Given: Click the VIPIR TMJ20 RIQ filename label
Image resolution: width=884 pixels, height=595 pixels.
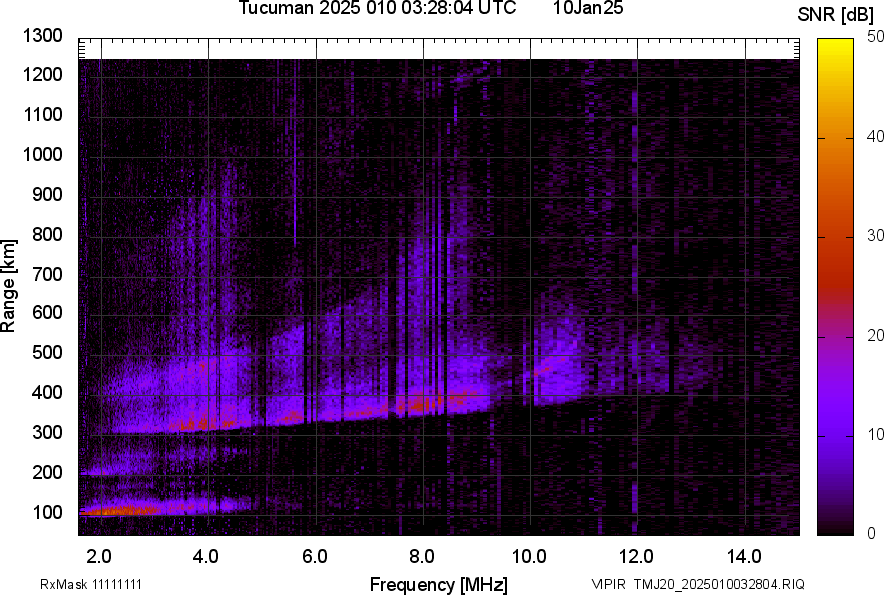Looking at the screenshot, I should click(697, 584).
